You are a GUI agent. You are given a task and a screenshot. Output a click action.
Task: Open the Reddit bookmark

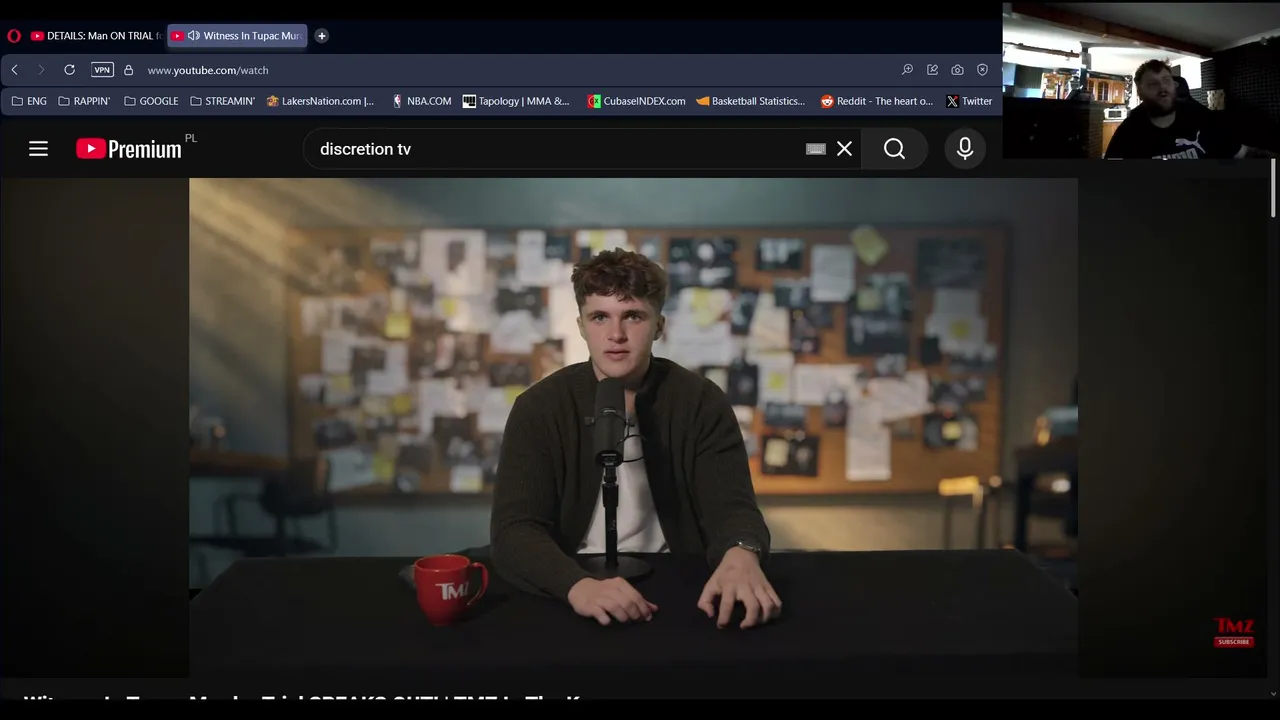coord(876,101)
